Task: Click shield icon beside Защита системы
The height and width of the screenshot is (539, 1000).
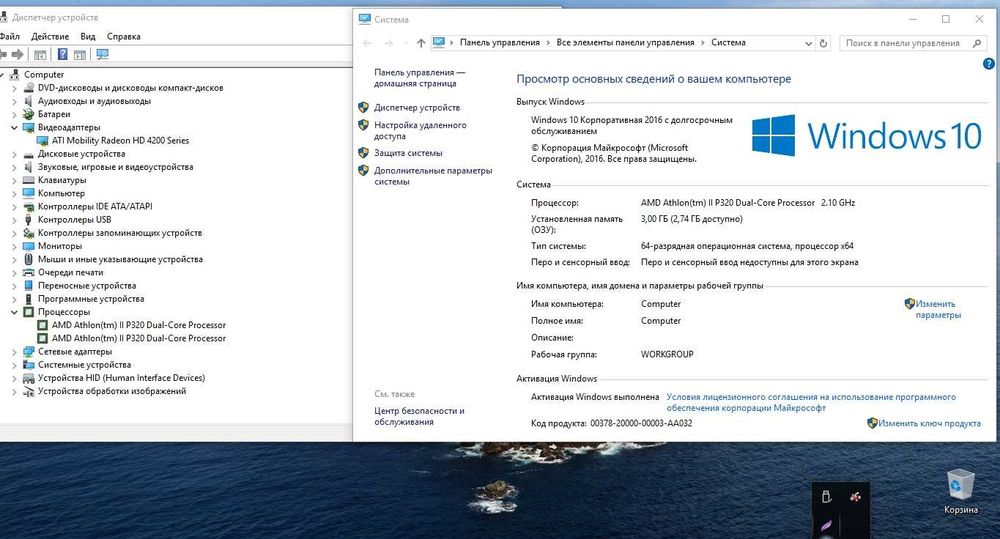Action: point(364,153)
